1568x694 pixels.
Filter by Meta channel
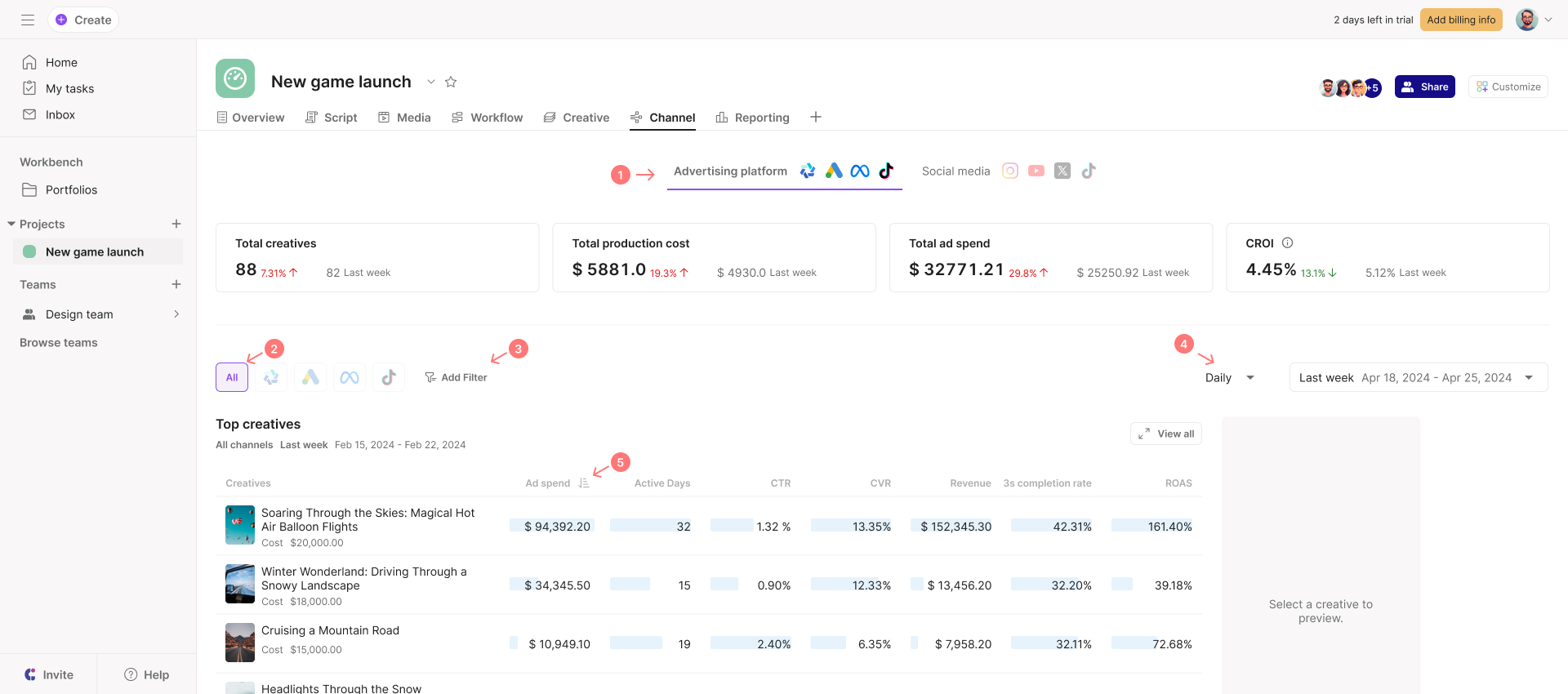tap(350, 377)
